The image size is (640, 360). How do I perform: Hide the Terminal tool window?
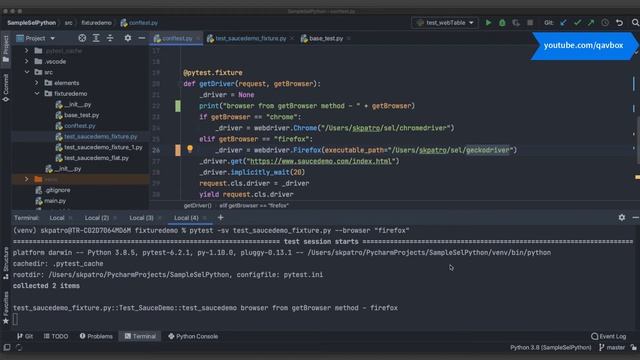pos(636,218)
